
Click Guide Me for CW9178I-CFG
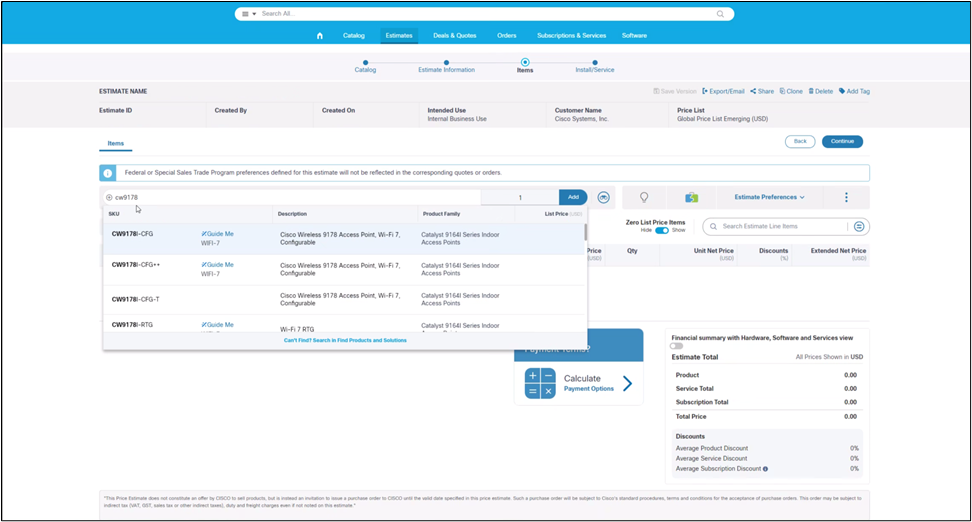point(218,234)
